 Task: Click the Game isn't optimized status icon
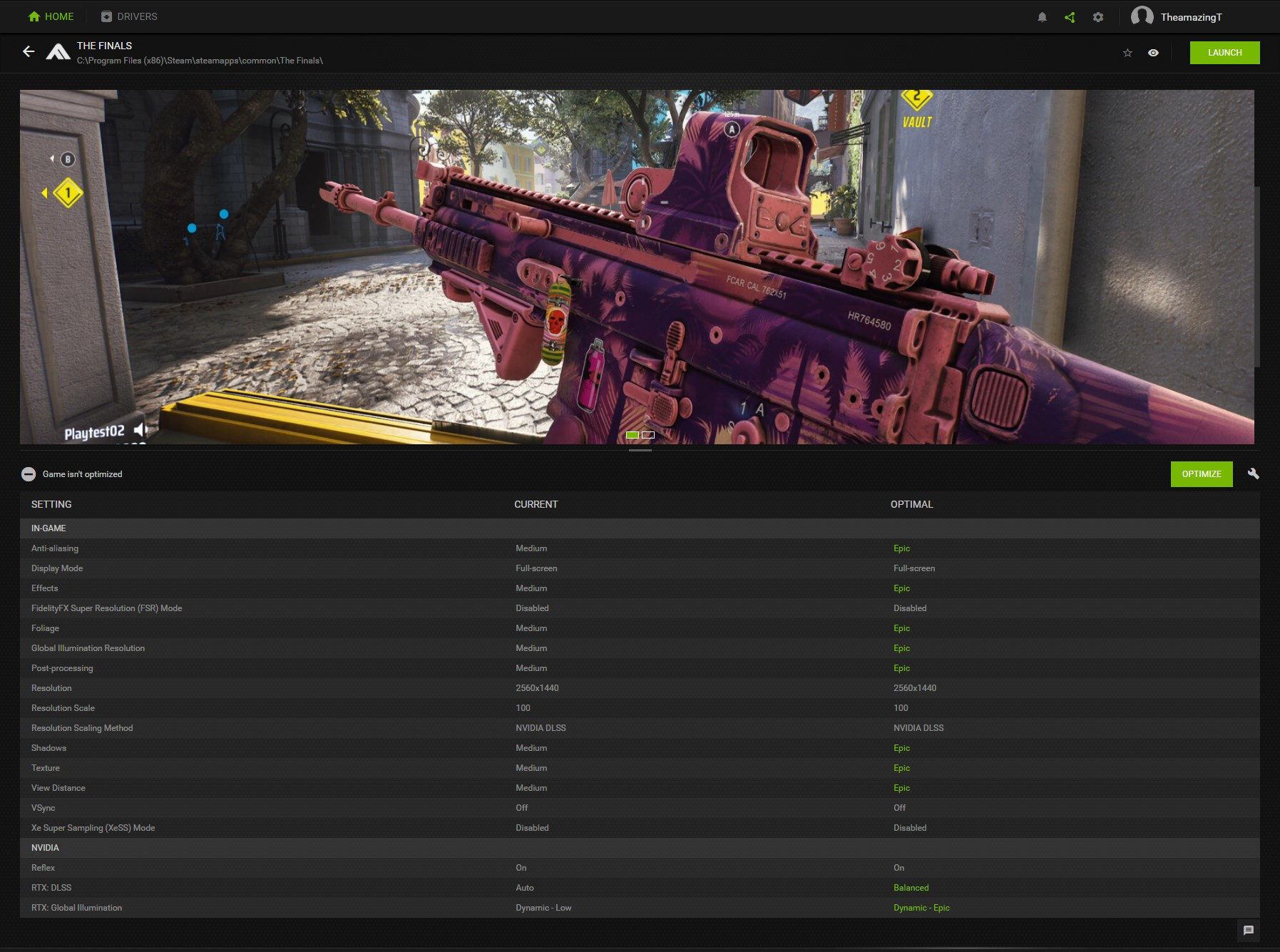click(x=29, y=474)
